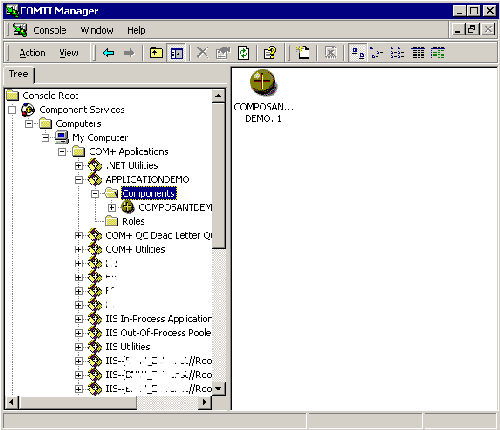This screenshot has width=500, height=430.
Task: Switch to Large Icons view
Action: pyautogui.click(x=358, y=53)
